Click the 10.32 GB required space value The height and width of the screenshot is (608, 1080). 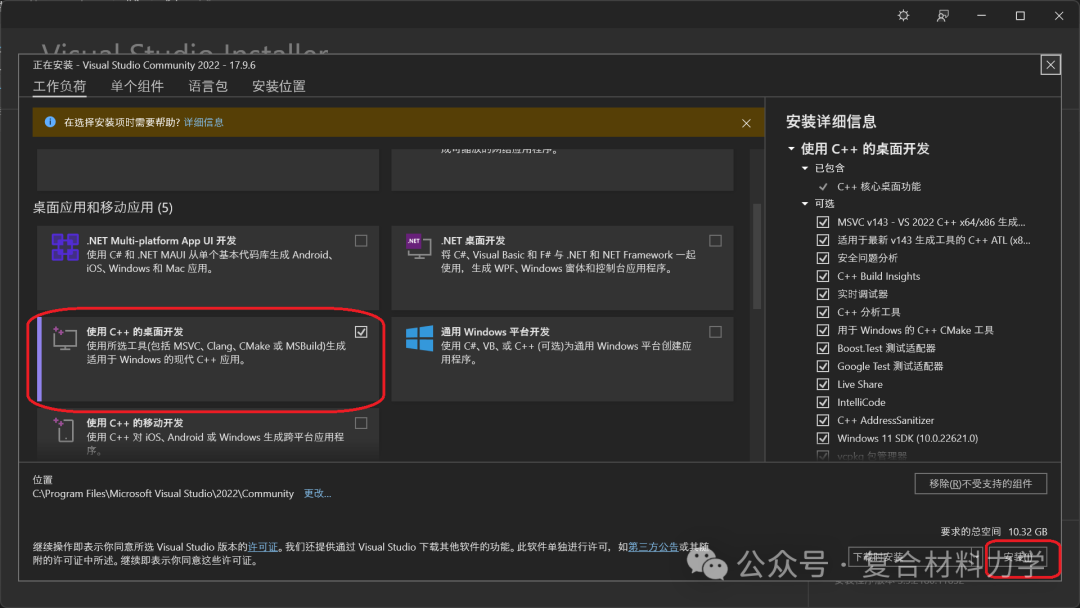(1027, 532)
